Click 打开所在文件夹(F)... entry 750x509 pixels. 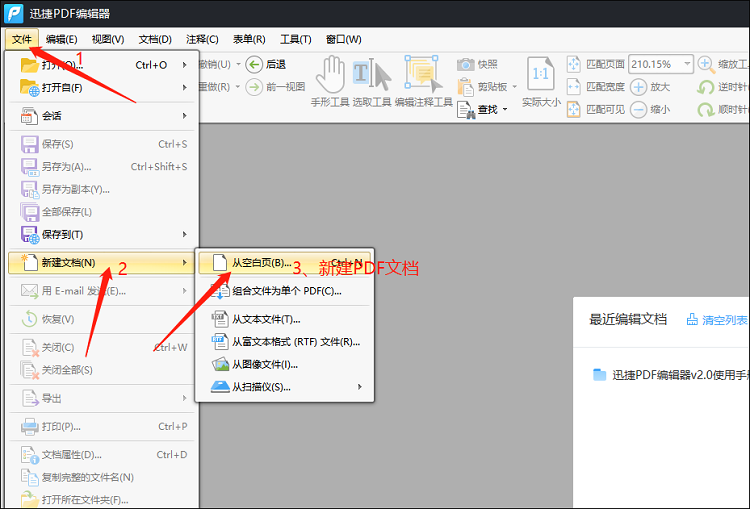[x=102, y=499]
